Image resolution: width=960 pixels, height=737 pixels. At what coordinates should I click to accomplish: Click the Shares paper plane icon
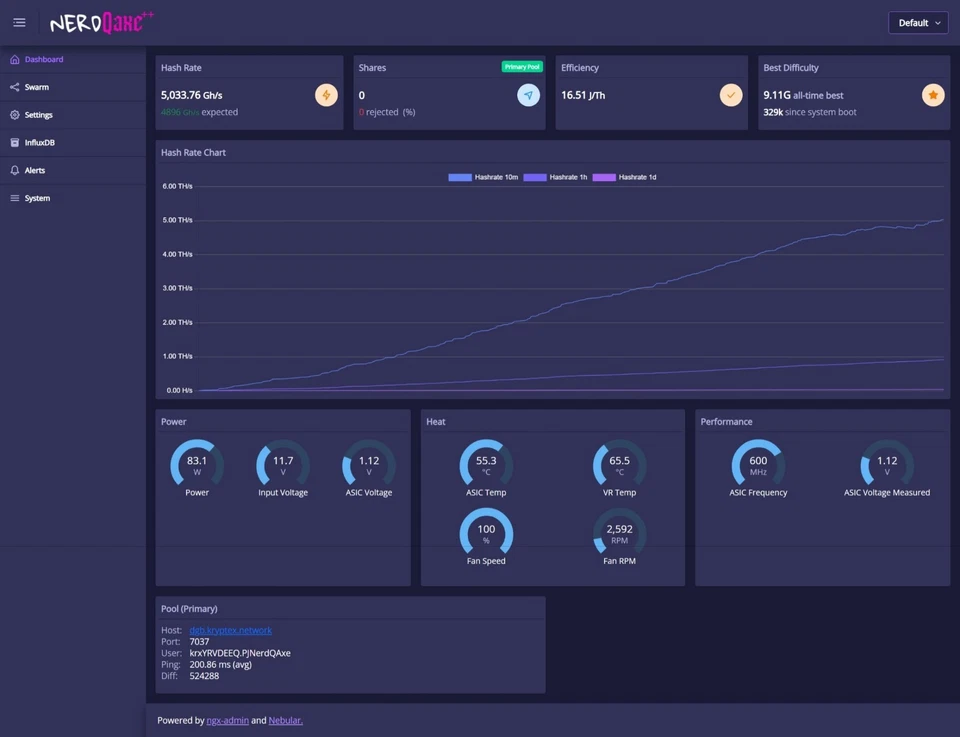tap(528, 95)
